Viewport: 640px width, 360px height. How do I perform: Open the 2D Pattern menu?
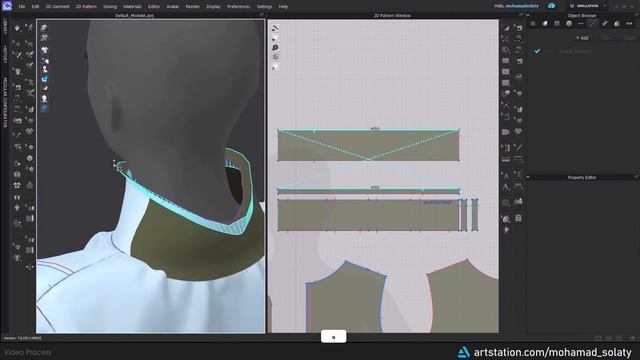tap(86, 7)
